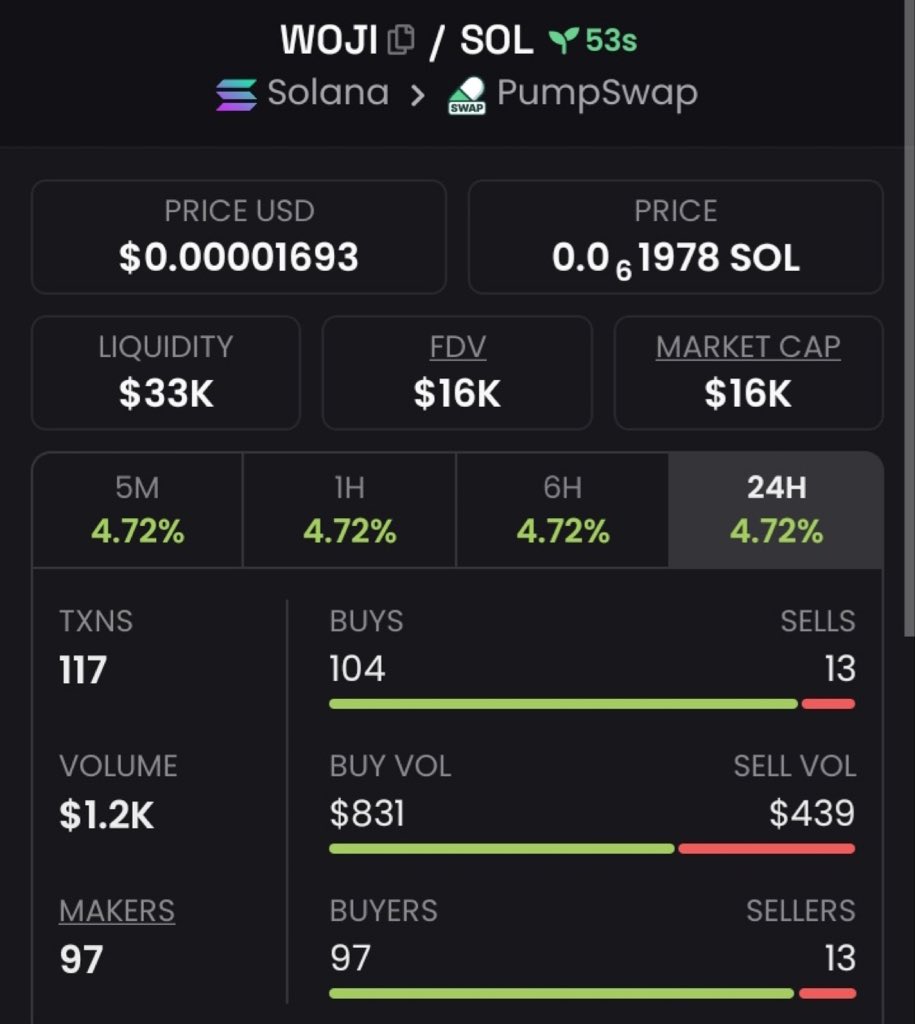Click the Solana network name link
915x1024 pixels.
[327, 93]
